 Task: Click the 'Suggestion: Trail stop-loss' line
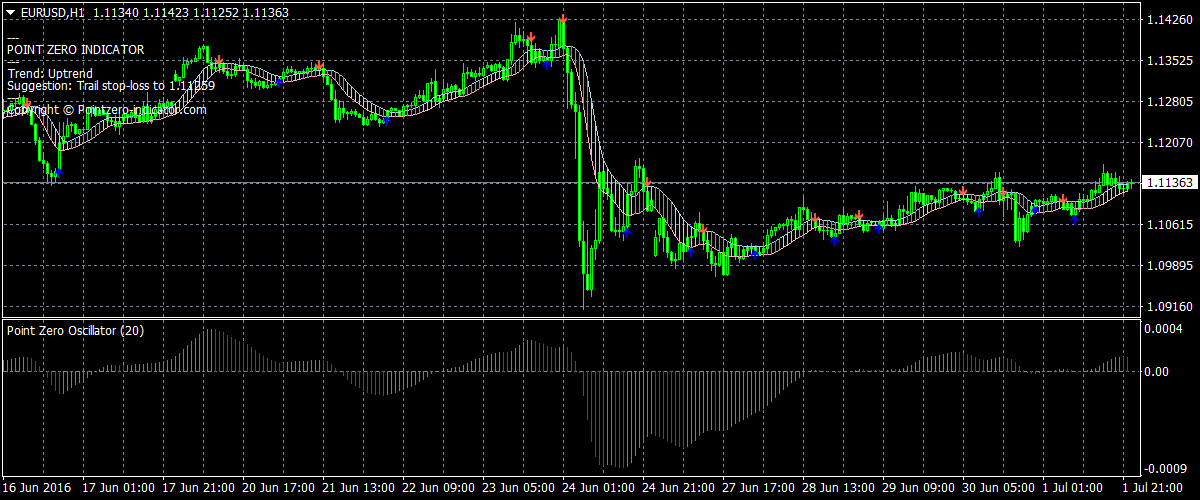pyautogui.click(x=110, y=86)
